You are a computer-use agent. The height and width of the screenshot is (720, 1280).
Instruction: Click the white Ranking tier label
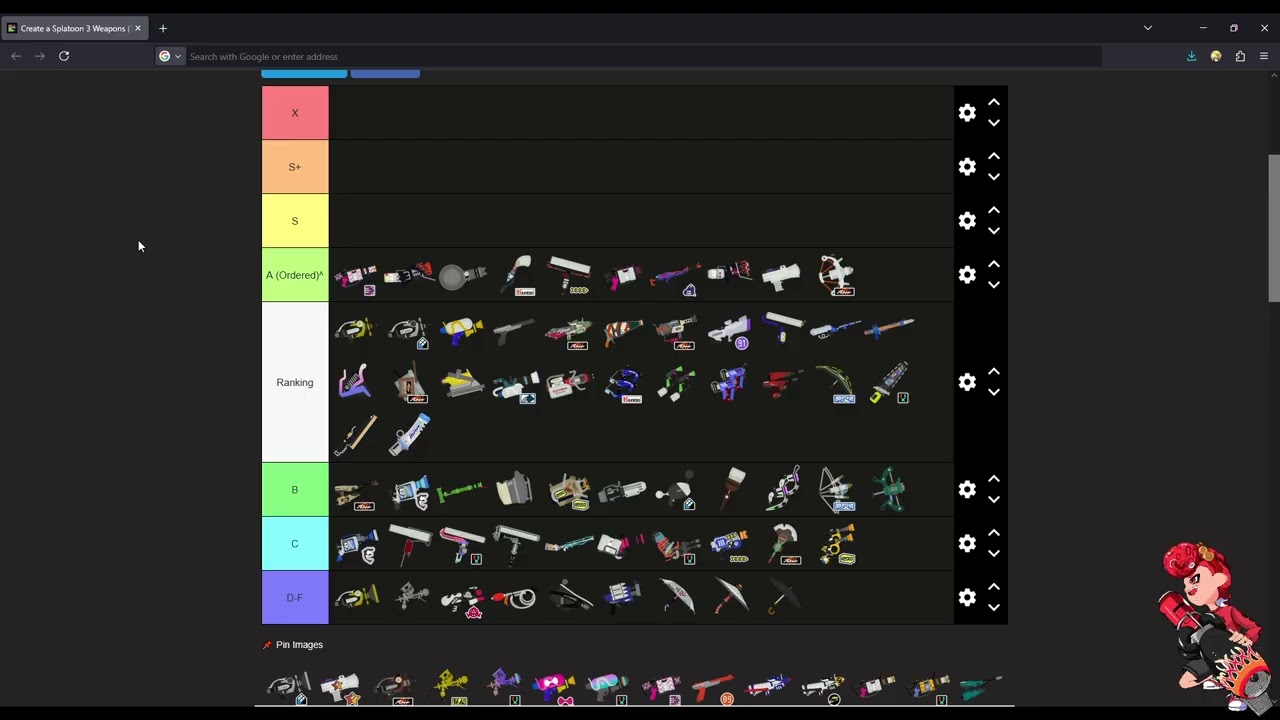[295, 382]
